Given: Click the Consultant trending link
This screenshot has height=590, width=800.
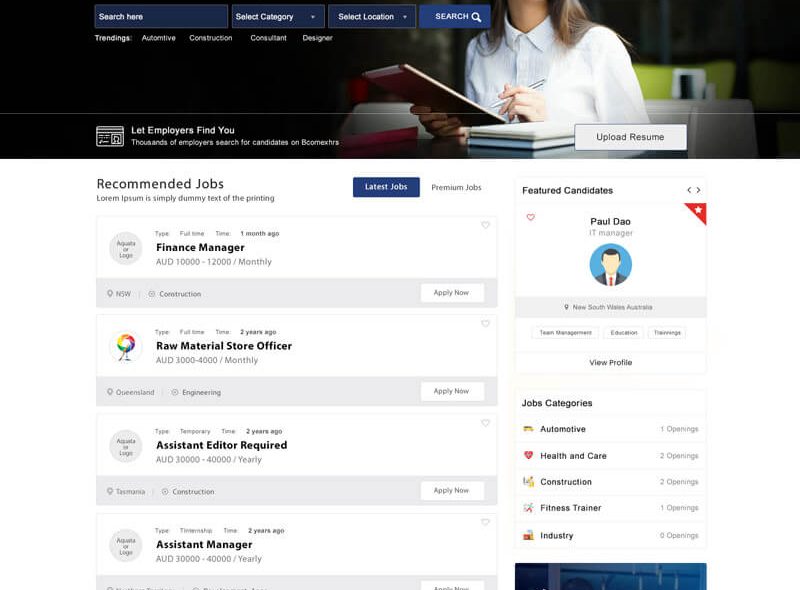Looking at the screenshot, I should 268,38.
